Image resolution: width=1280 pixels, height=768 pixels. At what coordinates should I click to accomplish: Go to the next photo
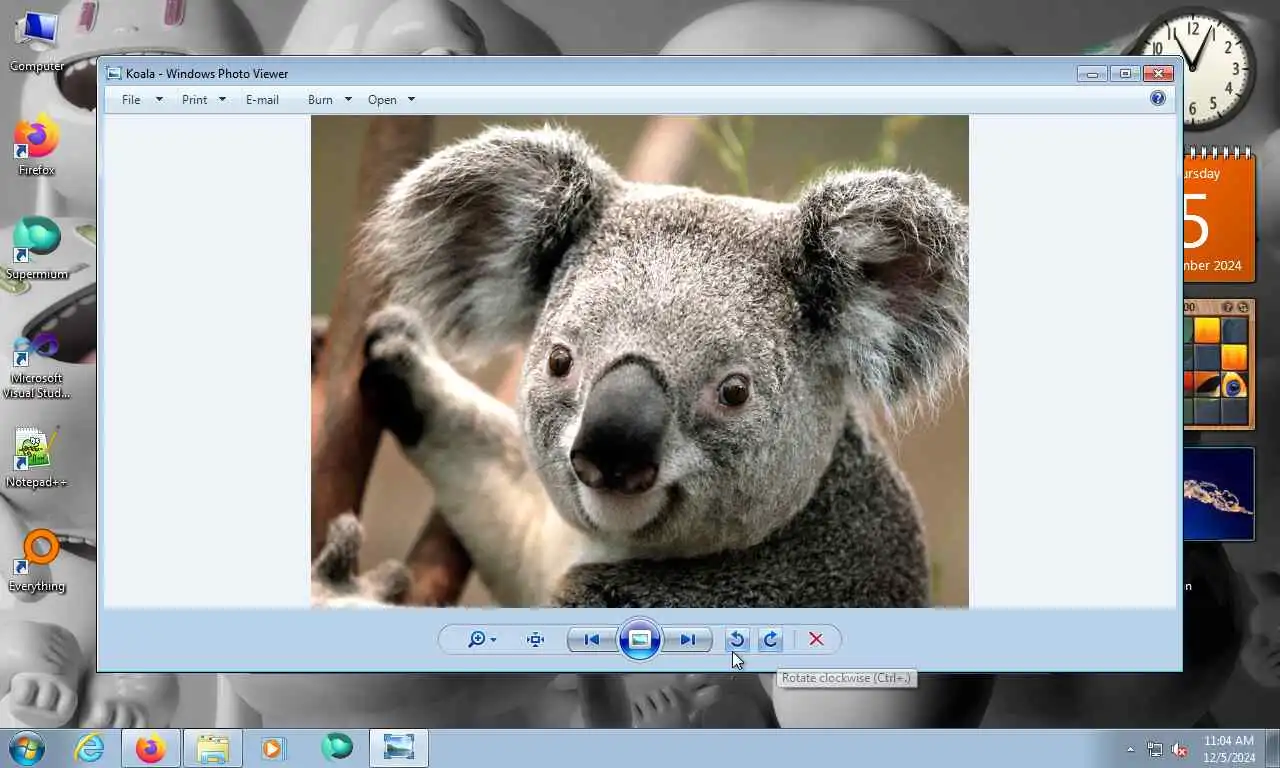(688, 640)
